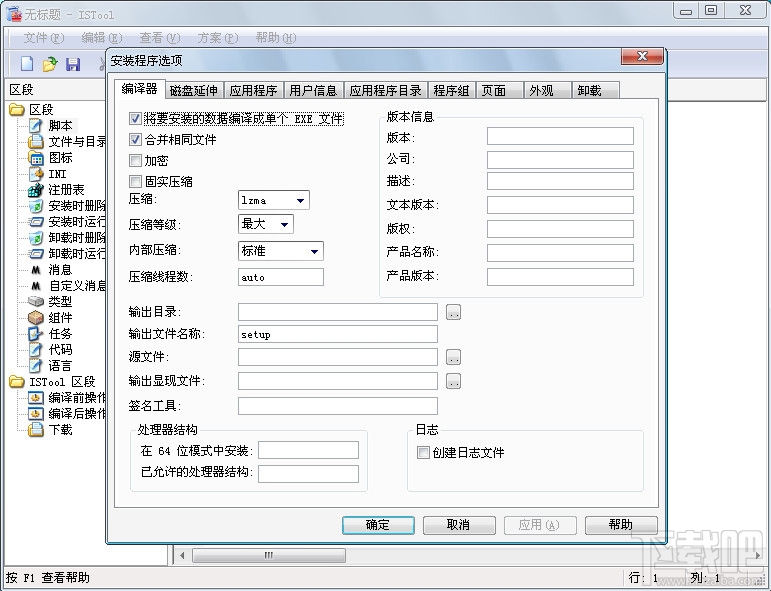
Task: Open the 压缩等级 dropdown
Action: [x=266, y=224]
